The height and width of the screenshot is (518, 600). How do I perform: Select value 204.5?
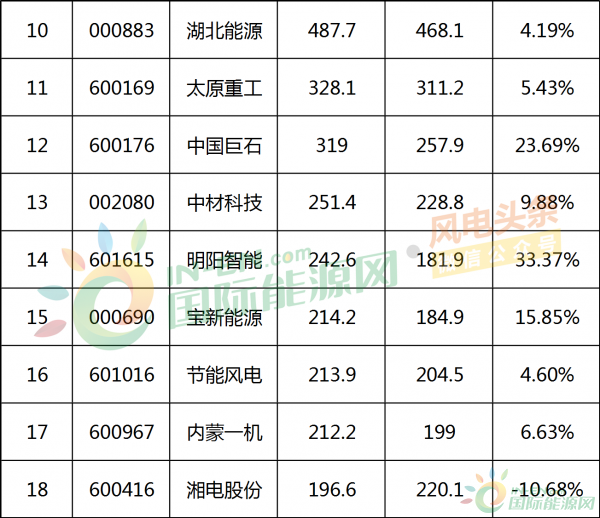440,375
